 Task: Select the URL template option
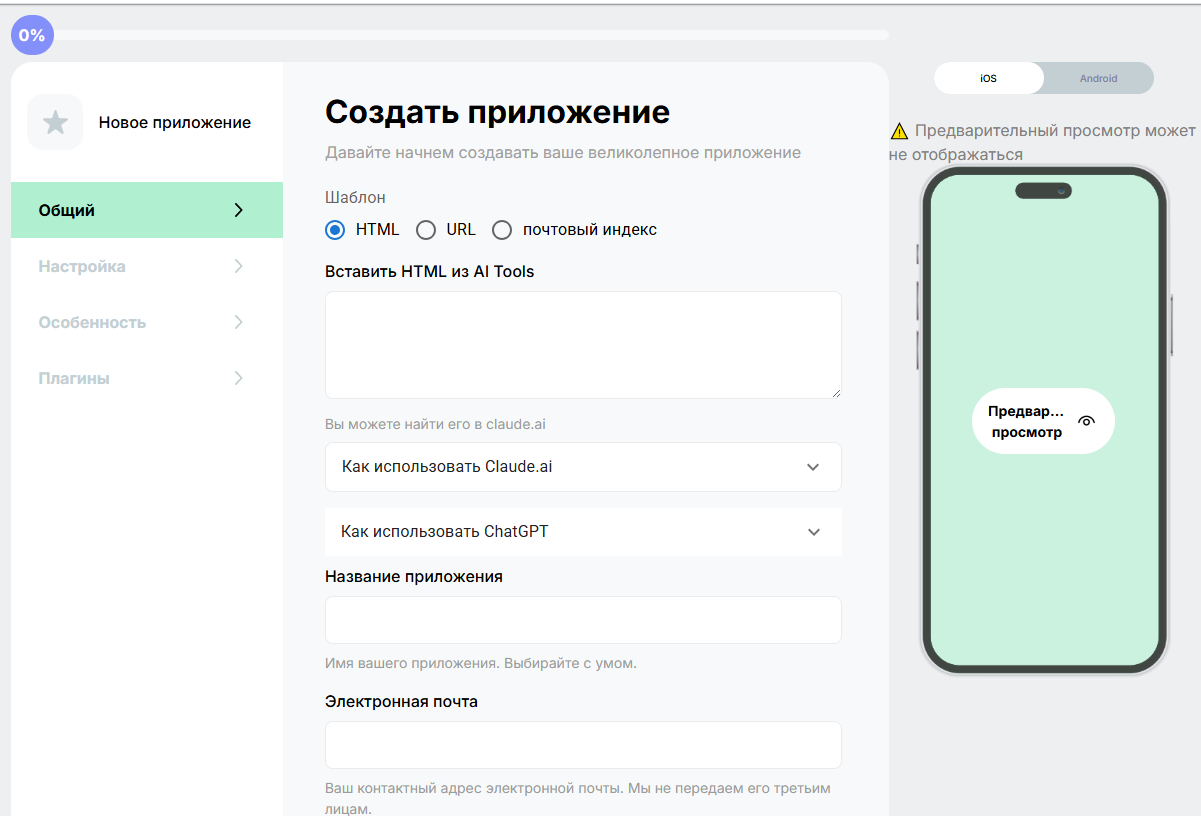(426, 229)
